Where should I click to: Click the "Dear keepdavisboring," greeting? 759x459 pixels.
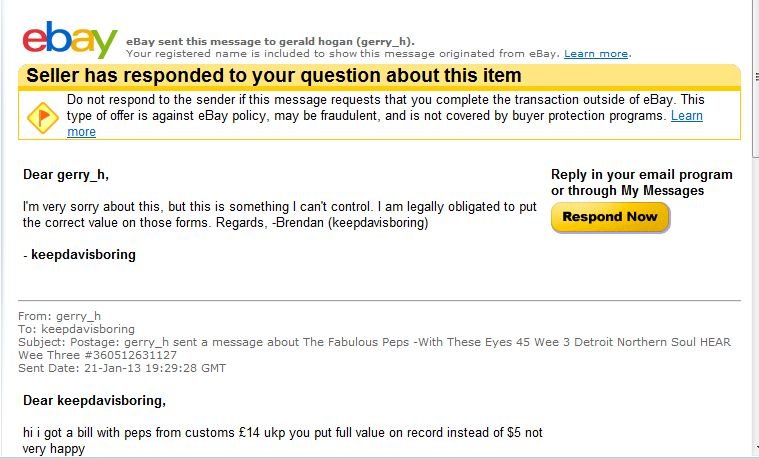94,400
